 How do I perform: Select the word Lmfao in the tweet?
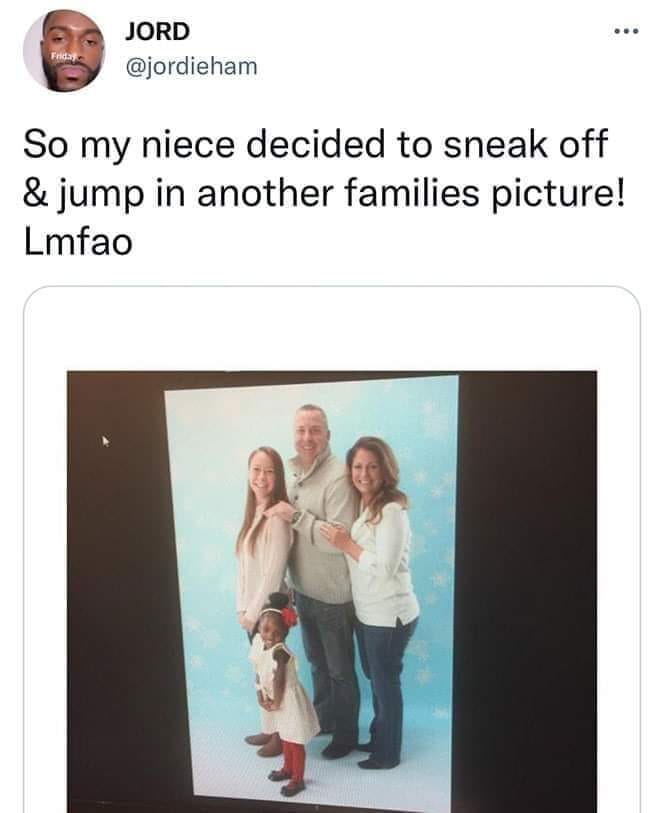point(77,242)
